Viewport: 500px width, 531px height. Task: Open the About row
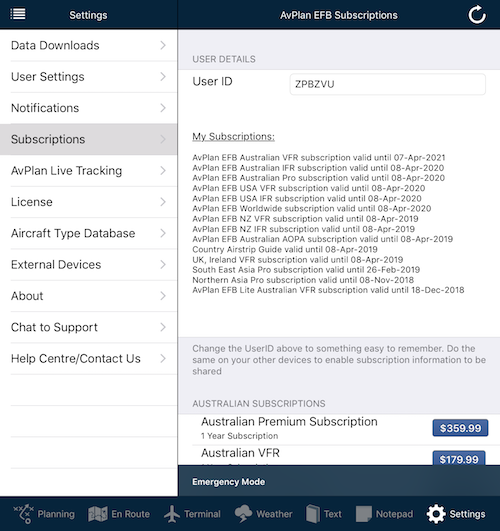tap(89, 296)
